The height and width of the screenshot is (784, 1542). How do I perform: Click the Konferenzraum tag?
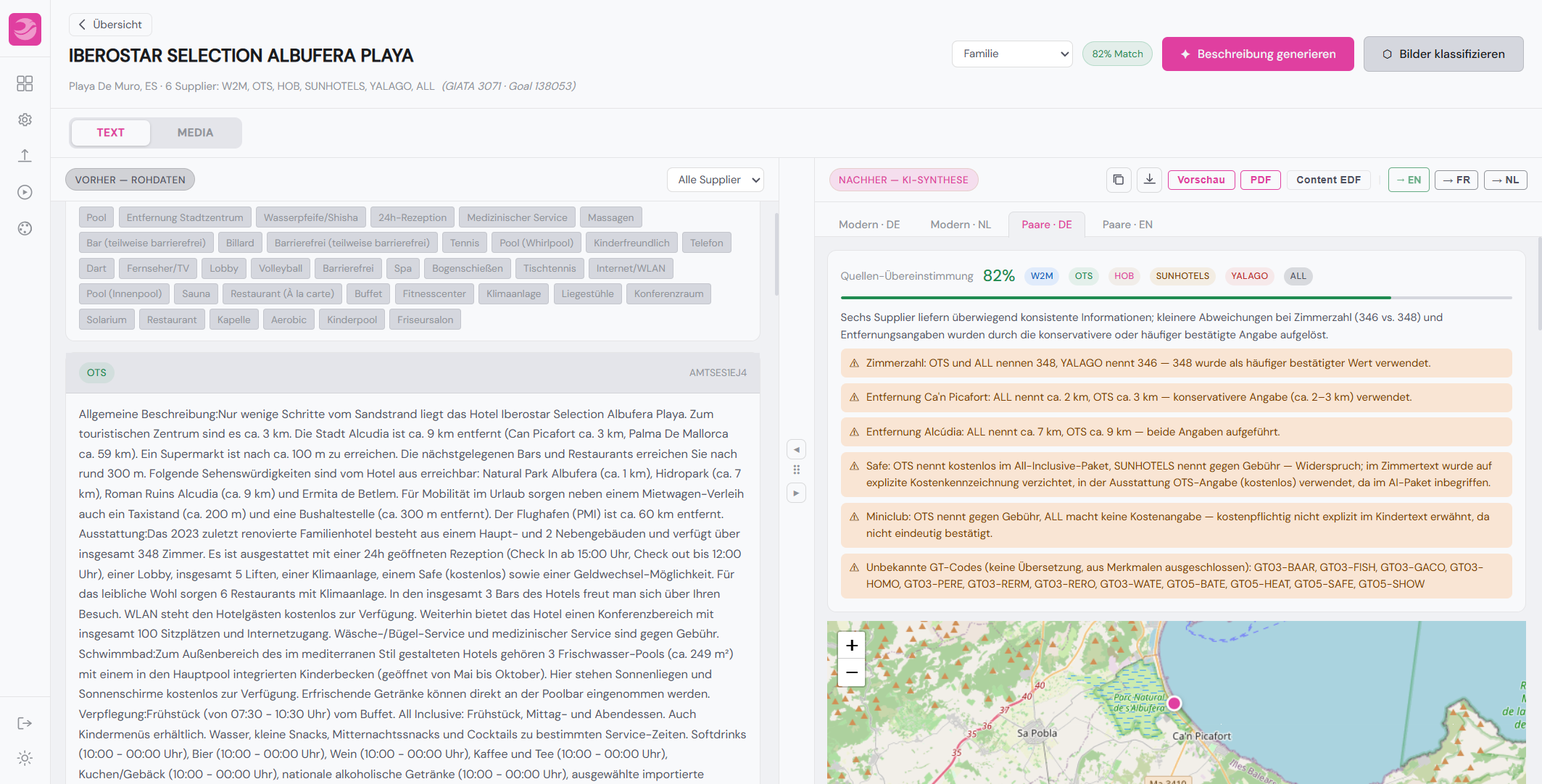coord(668,293)
